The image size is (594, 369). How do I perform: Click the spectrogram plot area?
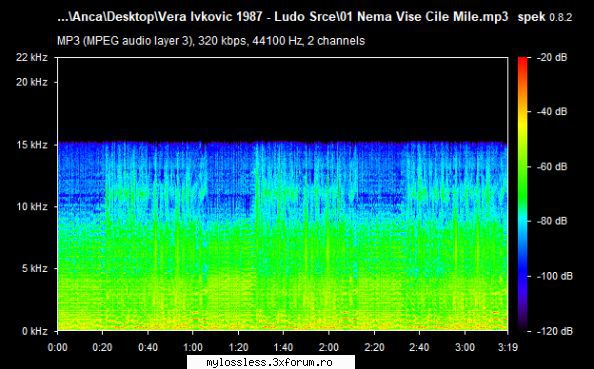tap(282, 194)
